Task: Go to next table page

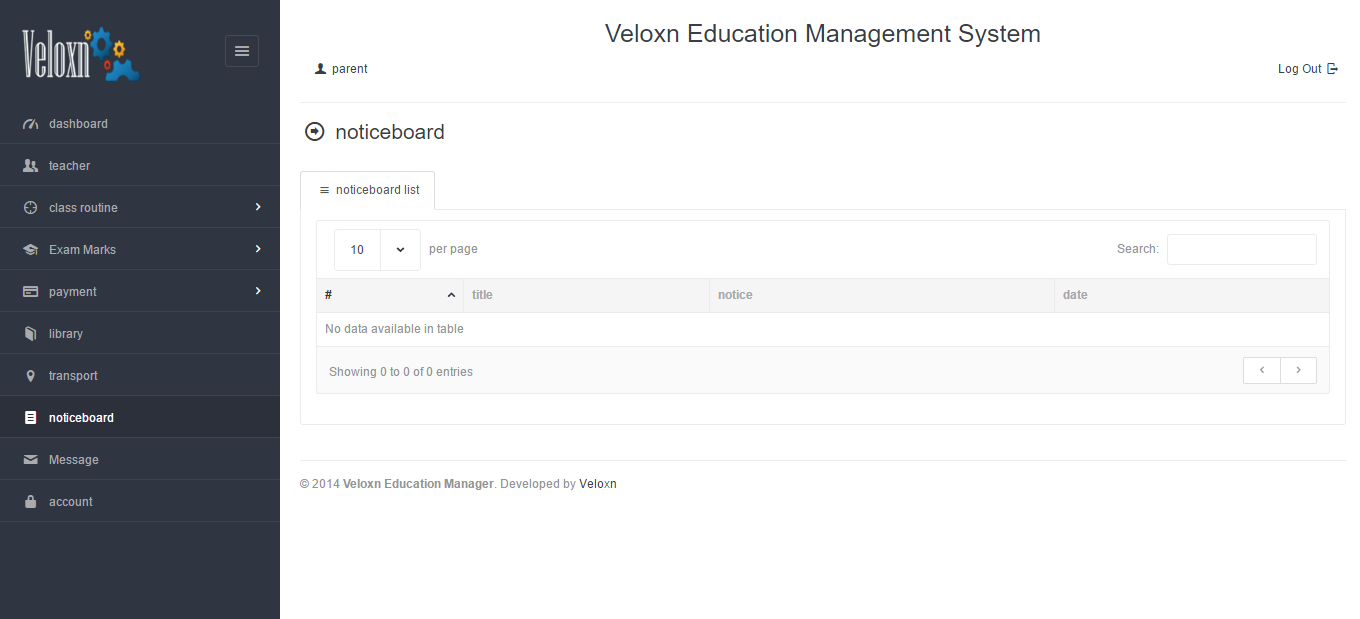Action: pos(1298,370)
